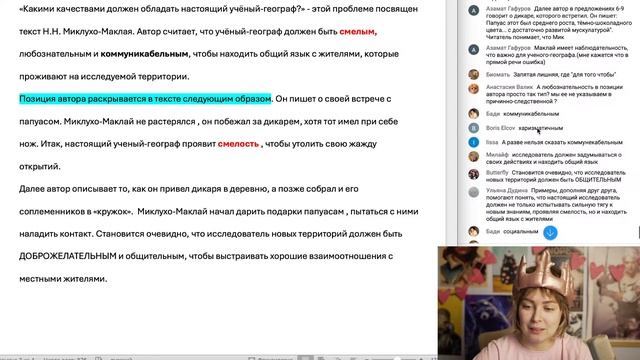Viewport: 640px width, 360px height.
Task: Click the Ульяна Дудина username
Action: coord(507,191)
